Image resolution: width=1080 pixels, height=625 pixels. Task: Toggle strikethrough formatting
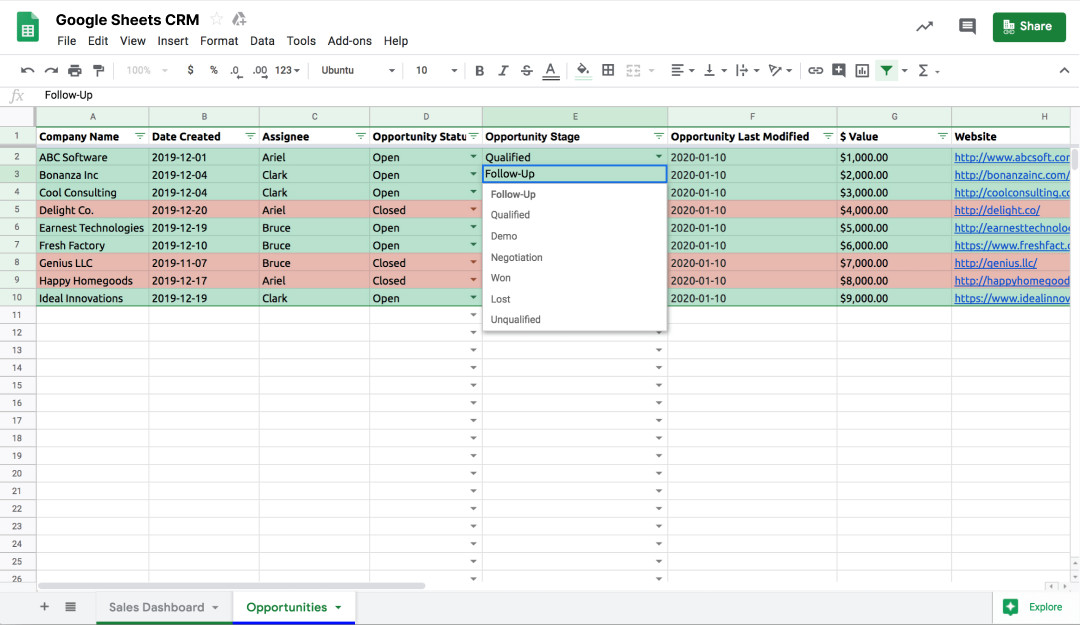(527, 70)
